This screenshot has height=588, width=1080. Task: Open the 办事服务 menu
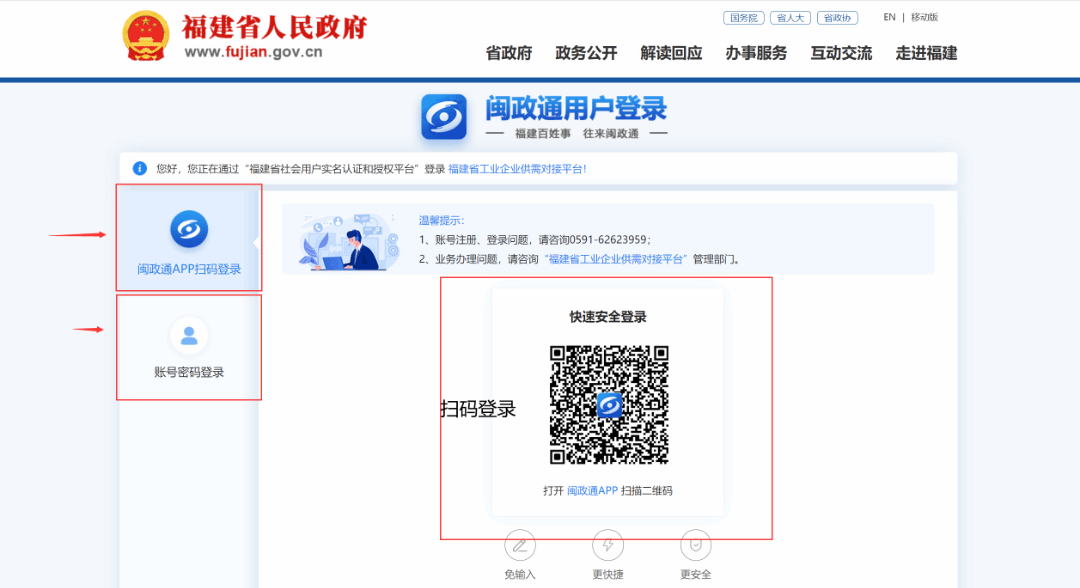point(756,53)
